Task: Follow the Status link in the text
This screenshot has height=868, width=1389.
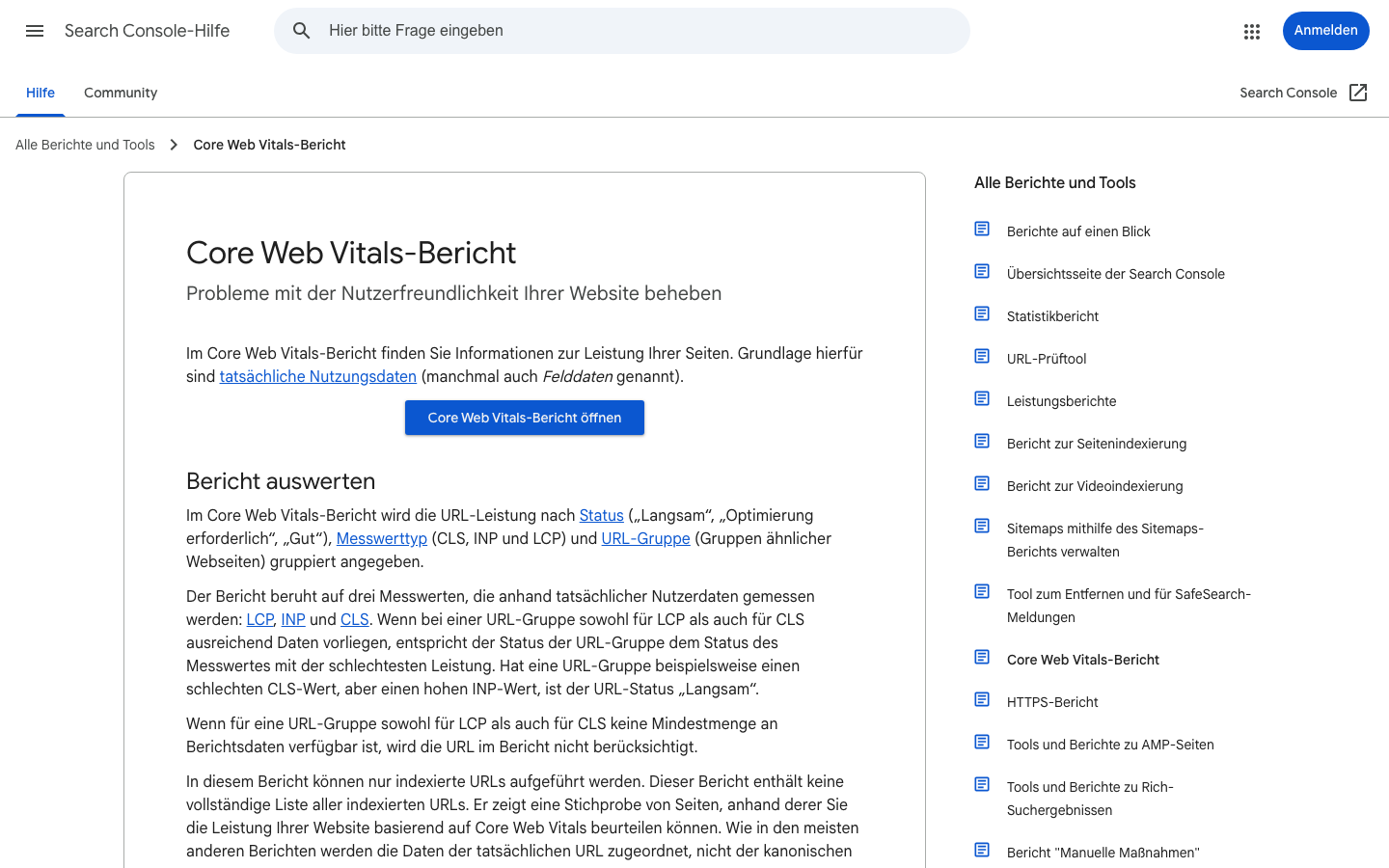Action: pos(602,515)
